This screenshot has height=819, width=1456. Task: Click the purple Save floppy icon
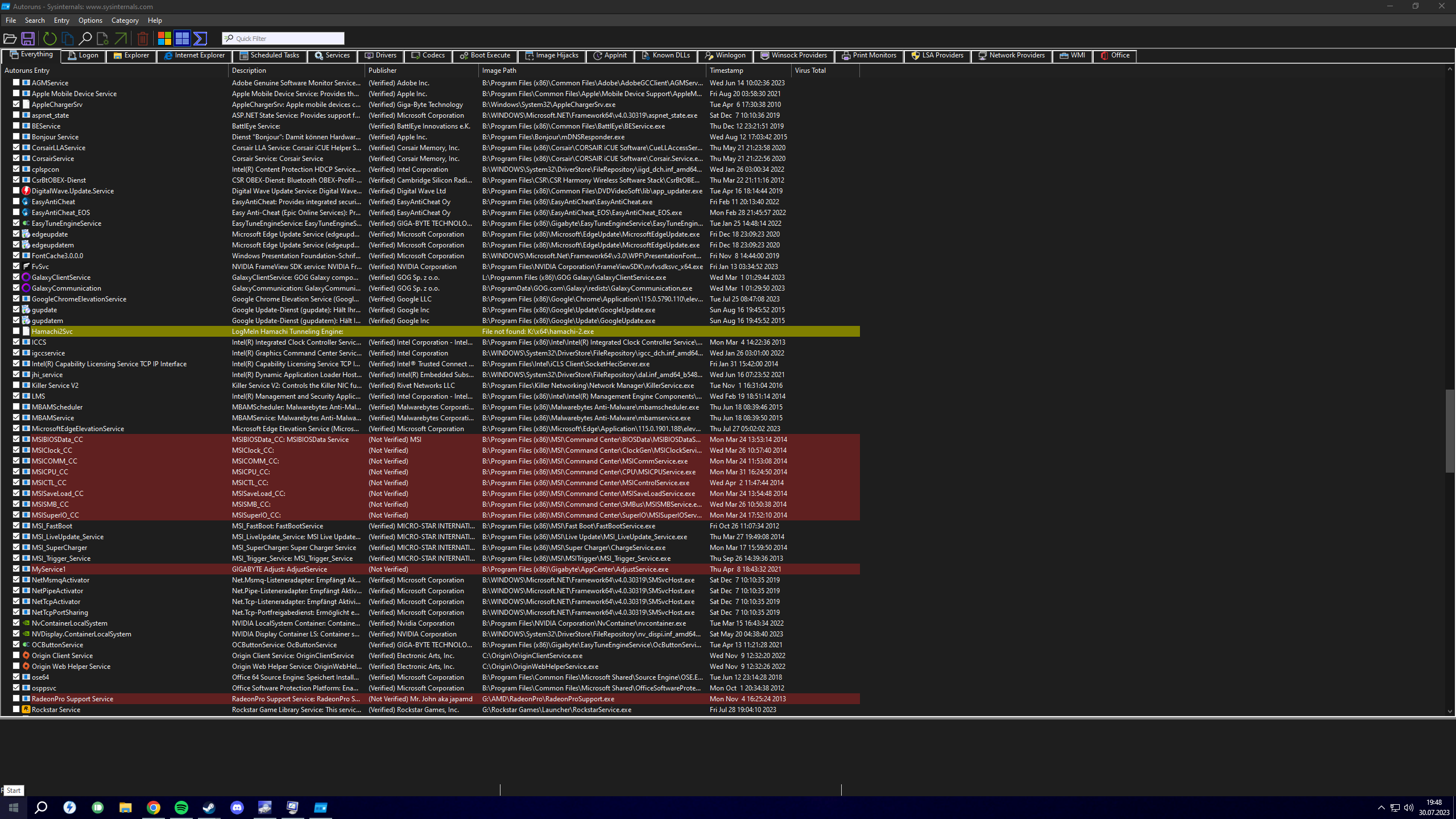coord(28,39)
